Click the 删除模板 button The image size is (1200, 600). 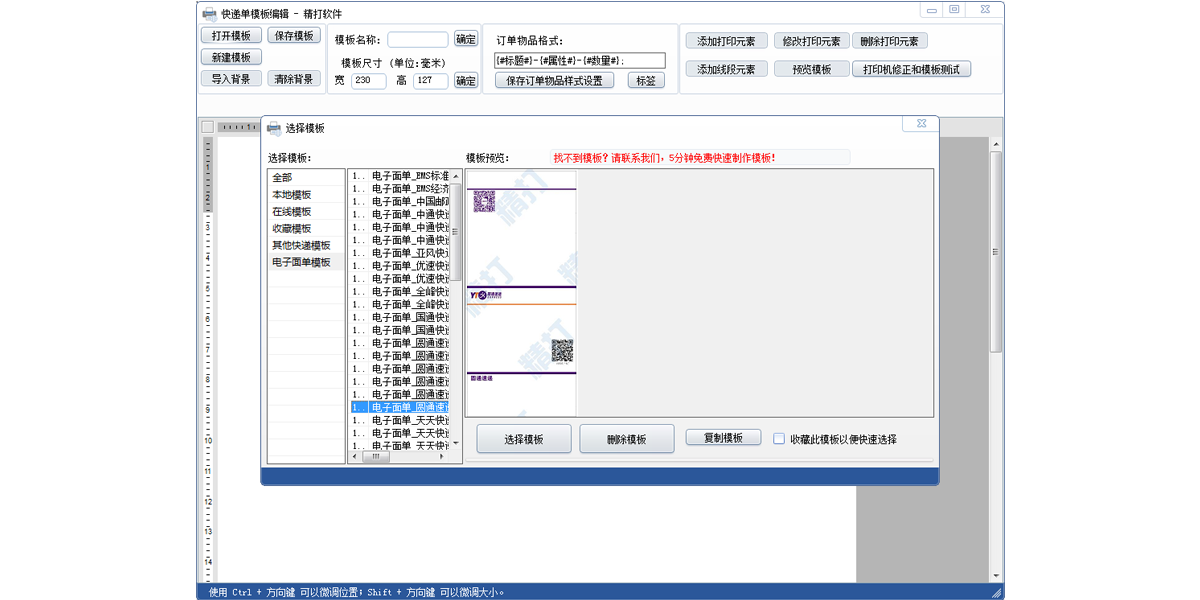[627, 439]
